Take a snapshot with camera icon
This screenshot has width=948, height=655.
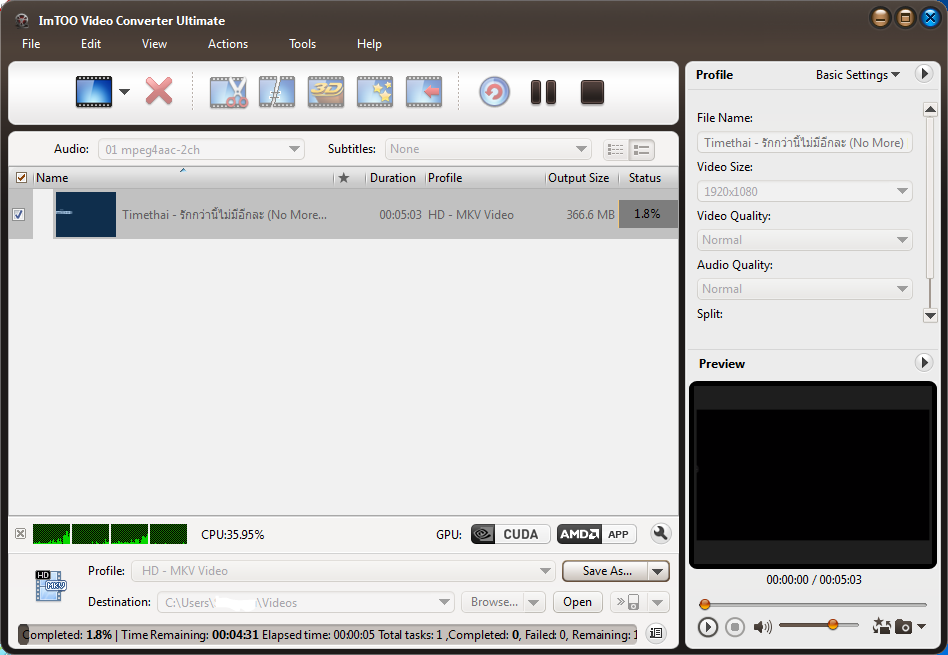[903, 627]
